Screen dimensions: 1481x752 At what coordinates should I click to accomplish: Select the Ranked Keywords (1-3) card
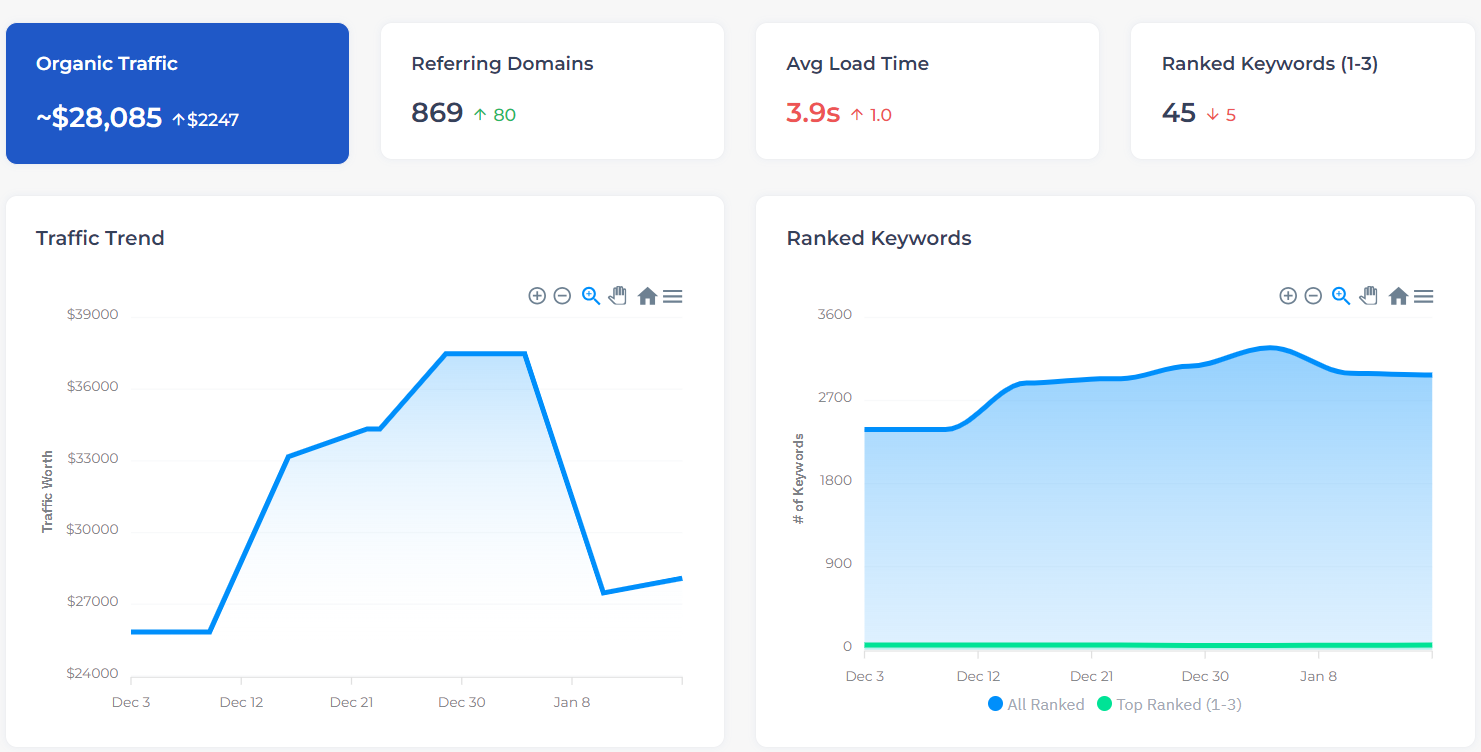click(x=1302, y=91)
